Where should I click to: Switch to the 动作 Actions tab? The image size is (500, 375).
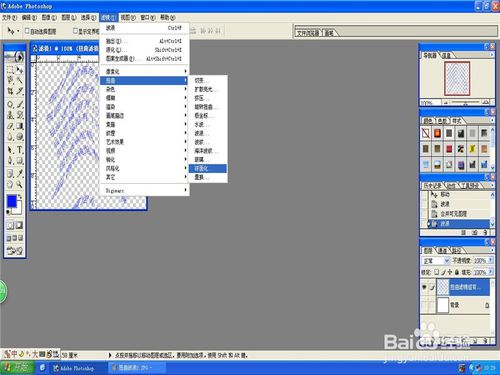(452, 185)
